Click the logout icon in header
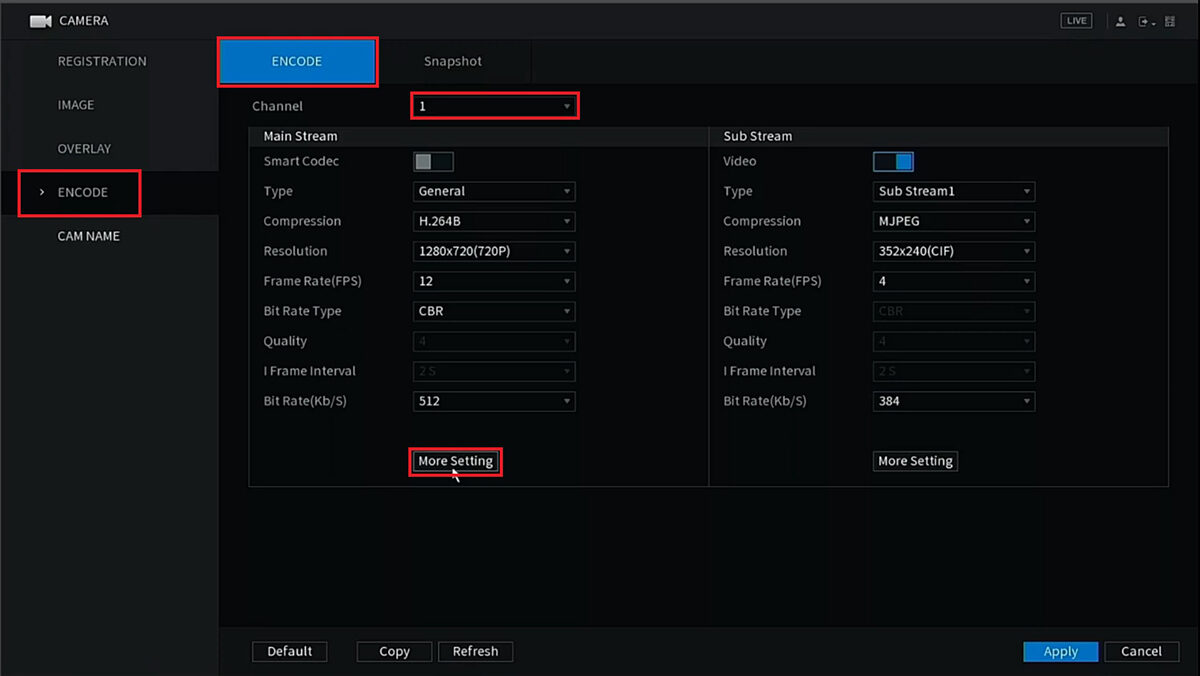 (1145, 21)
